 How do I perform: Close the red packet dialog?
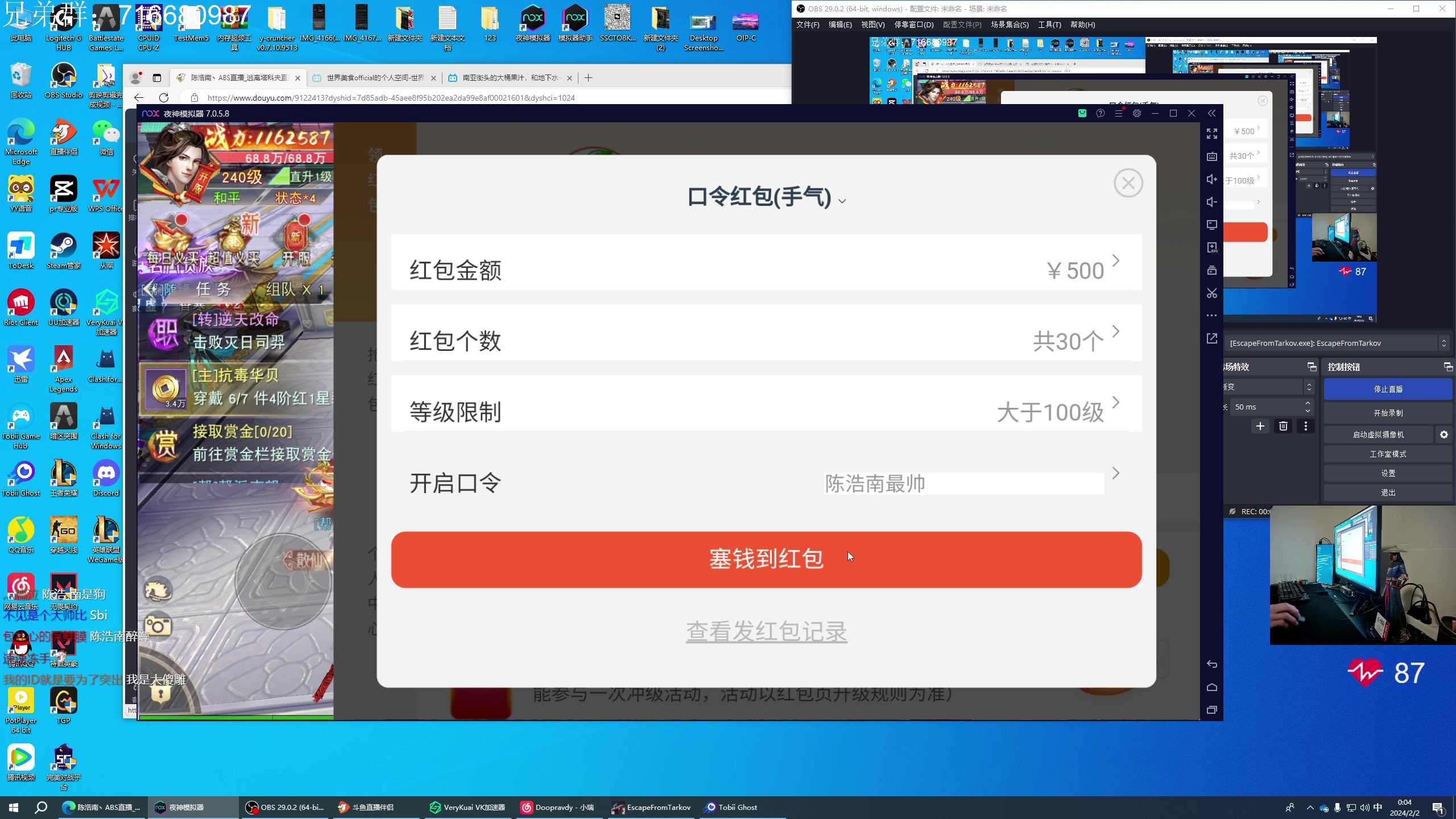[x=1128, y=183]
